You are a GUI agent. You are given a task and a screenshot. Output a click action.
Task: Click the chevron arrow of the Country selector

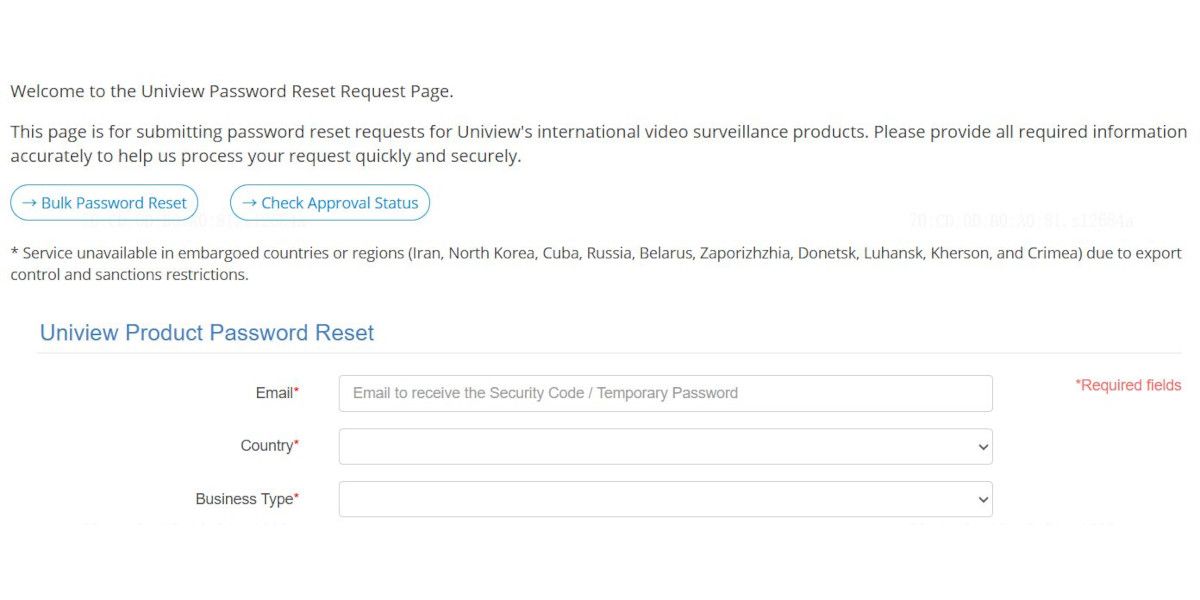point(982,447)
